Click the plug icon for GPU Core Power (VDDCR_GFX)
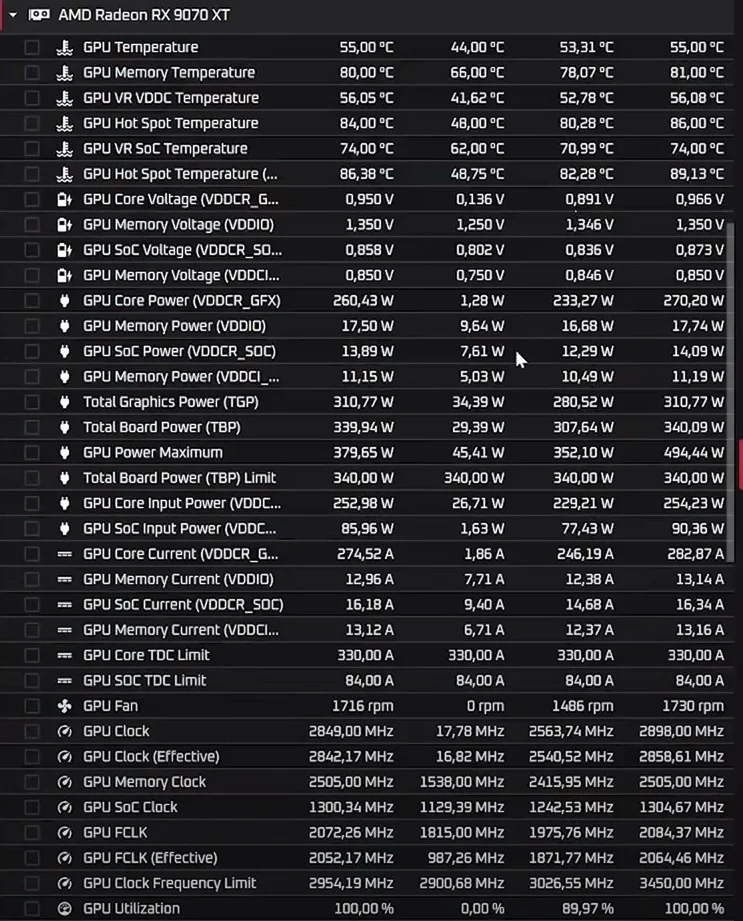Image resolution: width=743 pixels, height=921 pixels. click(x=65, y=301)
